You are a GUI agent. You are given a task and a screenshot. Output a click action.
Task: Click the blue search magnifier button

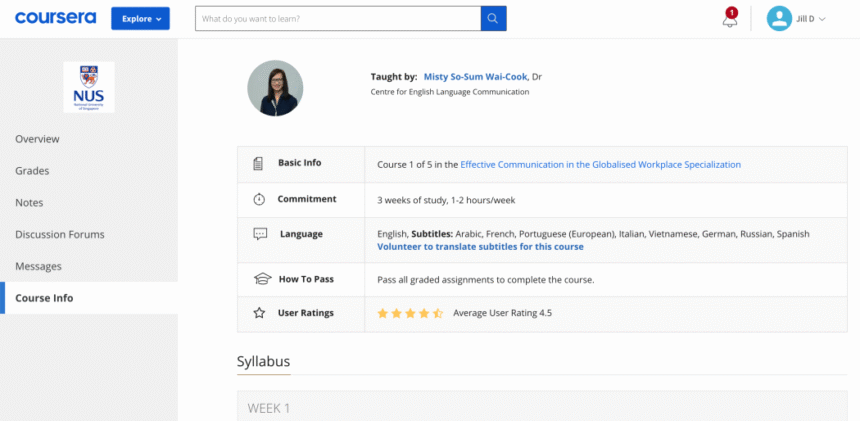click(493, 19)
